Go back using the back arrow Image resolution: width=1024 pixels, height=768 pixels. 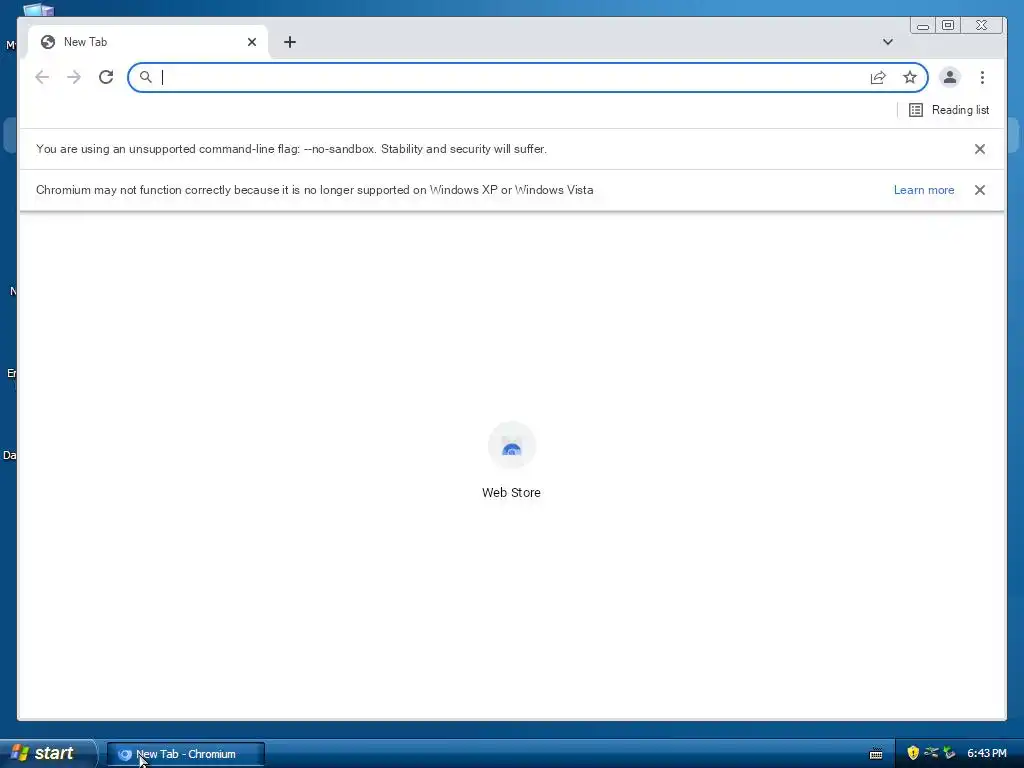tap(42, 77)
